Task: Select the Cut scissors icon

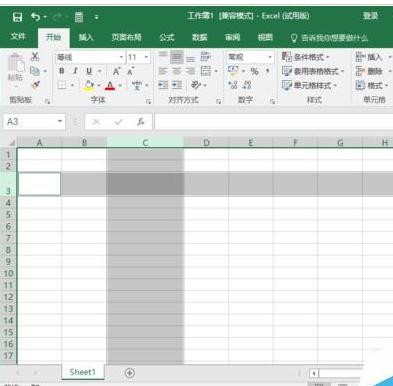Action: [35, 56]
